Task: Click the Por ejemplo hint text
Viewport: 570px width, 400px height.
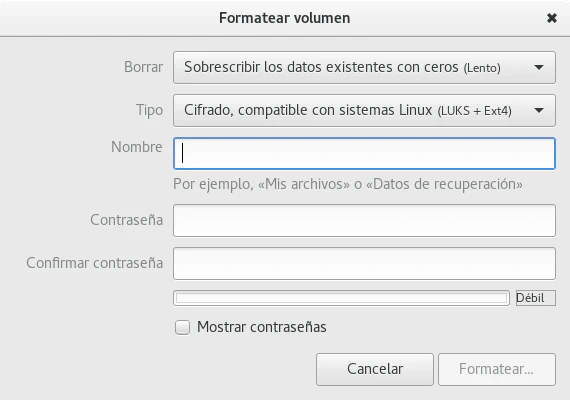Action: [348, 184]
